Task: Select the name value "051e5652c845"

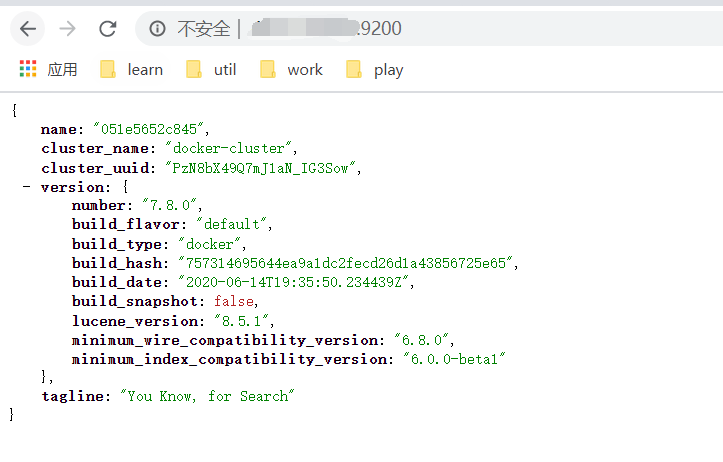Action: [148, 129]
